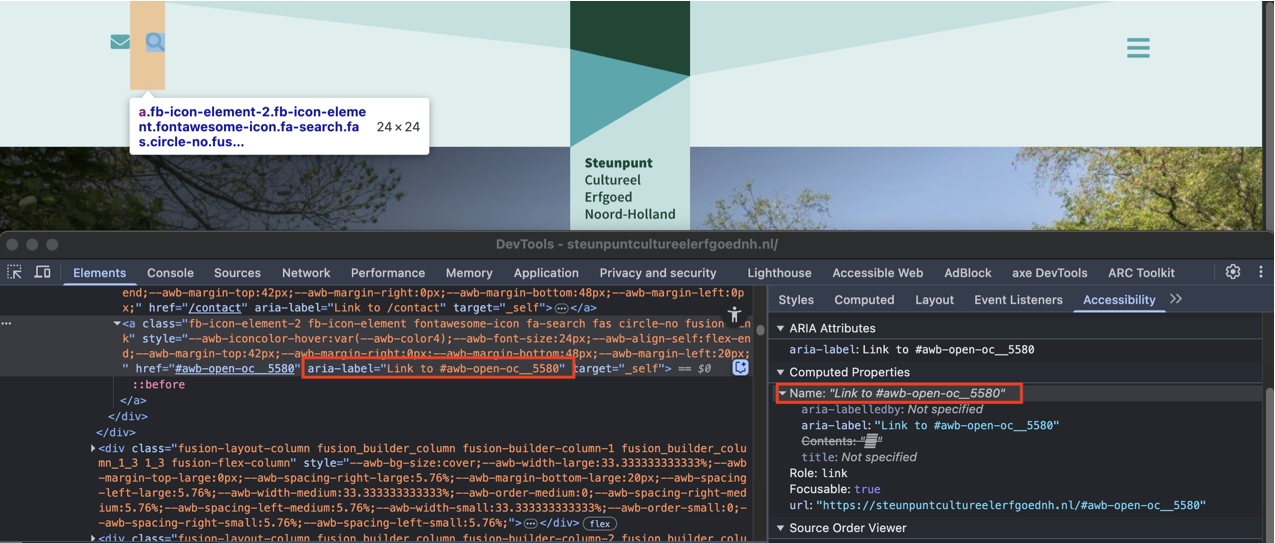Image resolution: width=1275 pixels, height=543 pixels.
Task: Click the envelope contact icon on the webpage
Action: click(x=120, y=42)
